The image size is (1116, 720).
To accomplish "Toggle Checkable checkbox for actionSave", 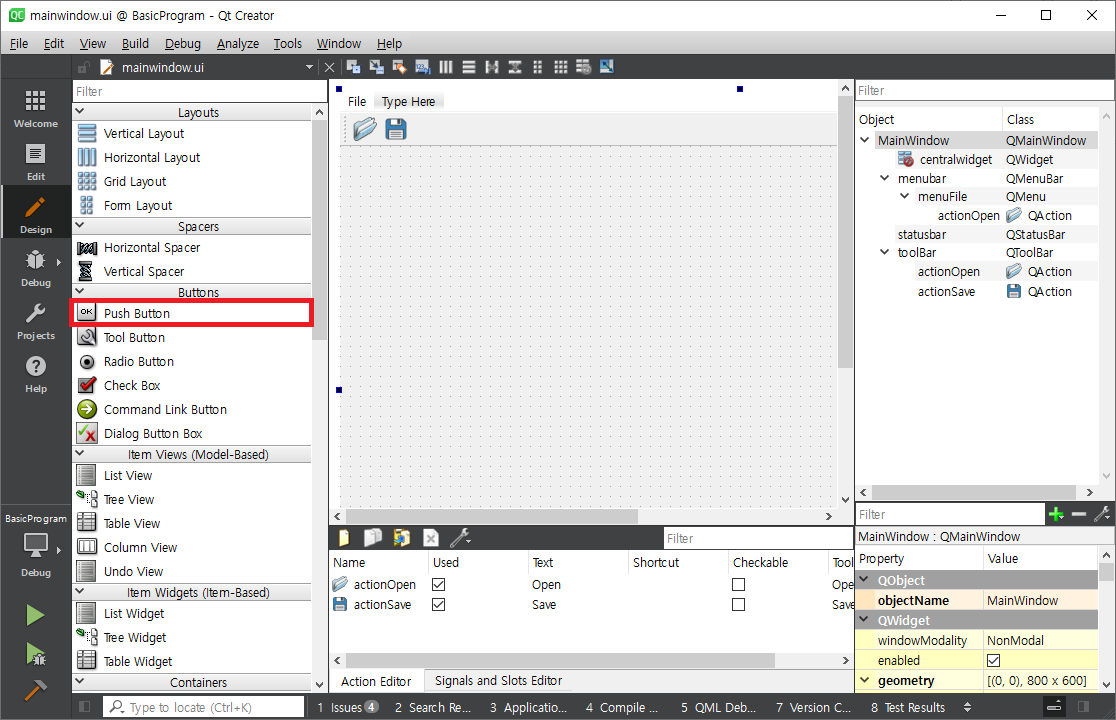I will coord(739,604).
